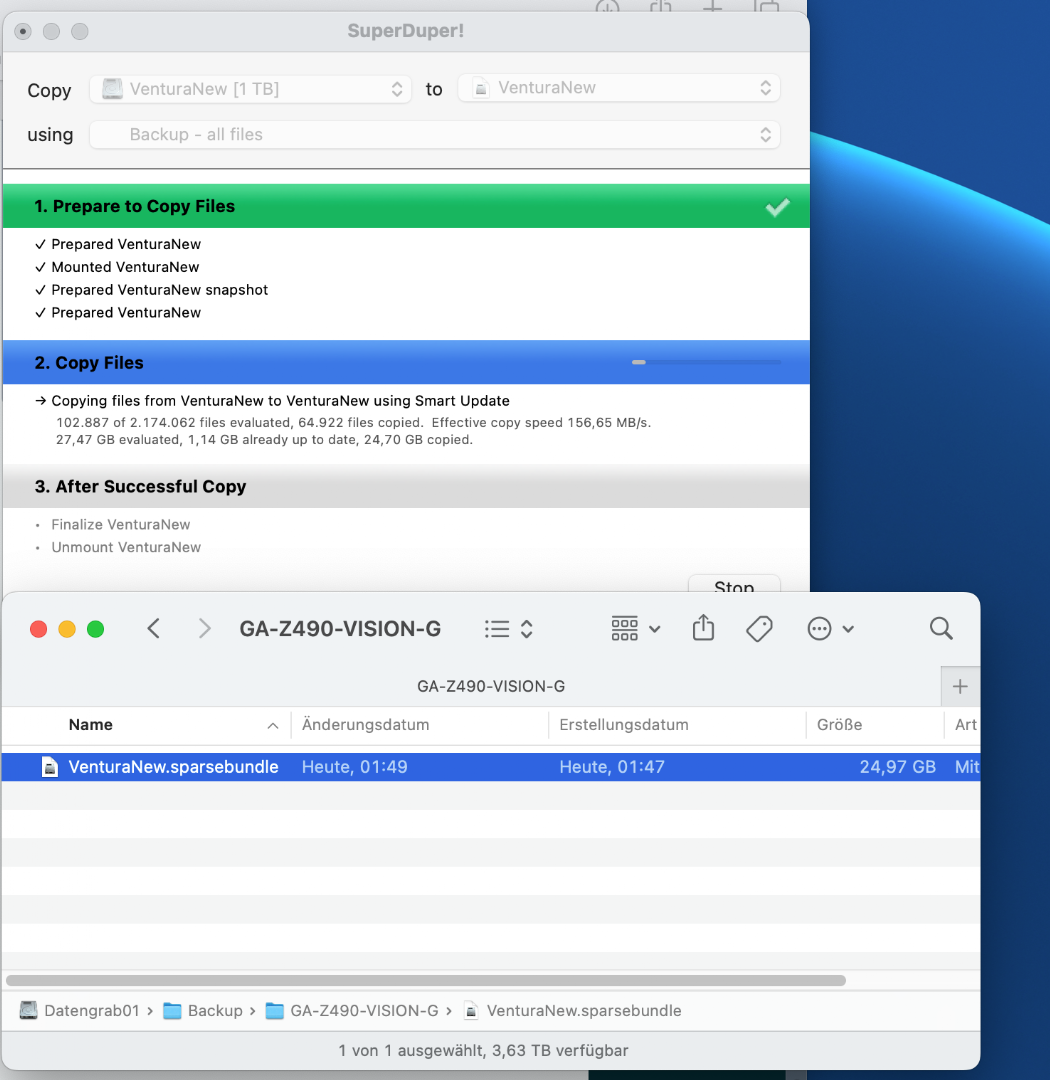Search in Finder window

[x=940, y=628]
